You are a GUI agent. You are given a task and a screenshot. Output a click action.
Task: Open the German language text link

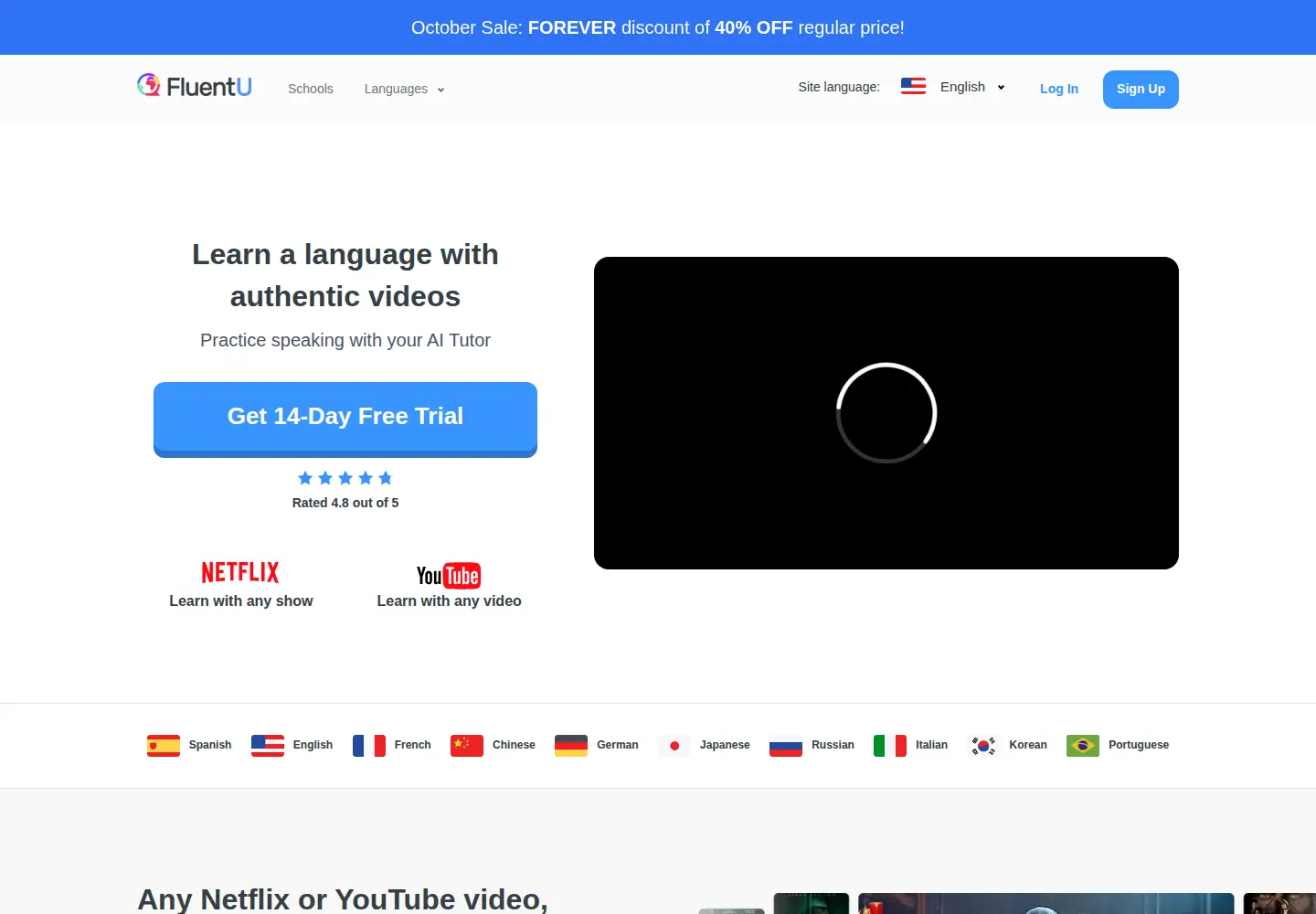618,745
